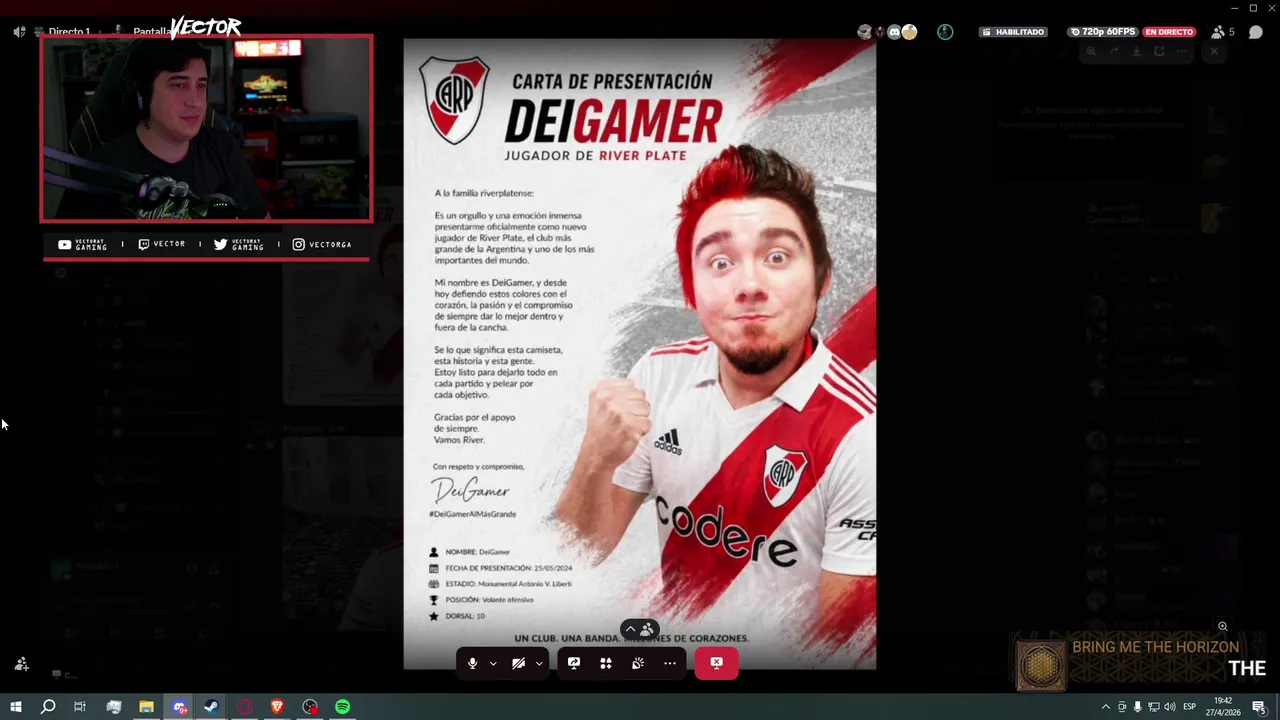Viewport: 1280px width, 720px height.
Task: Switch to Discord on the taskbar
Action: [x=179, y=707]
